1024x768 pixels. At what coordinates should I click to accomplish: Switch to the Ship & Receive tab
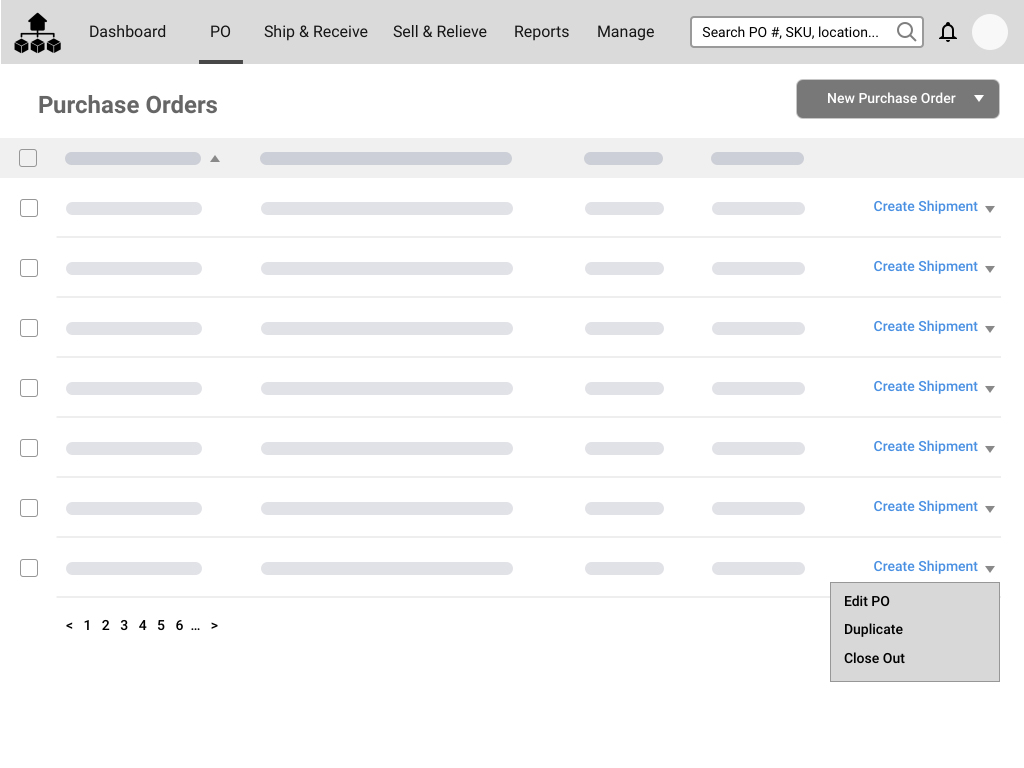315,32
